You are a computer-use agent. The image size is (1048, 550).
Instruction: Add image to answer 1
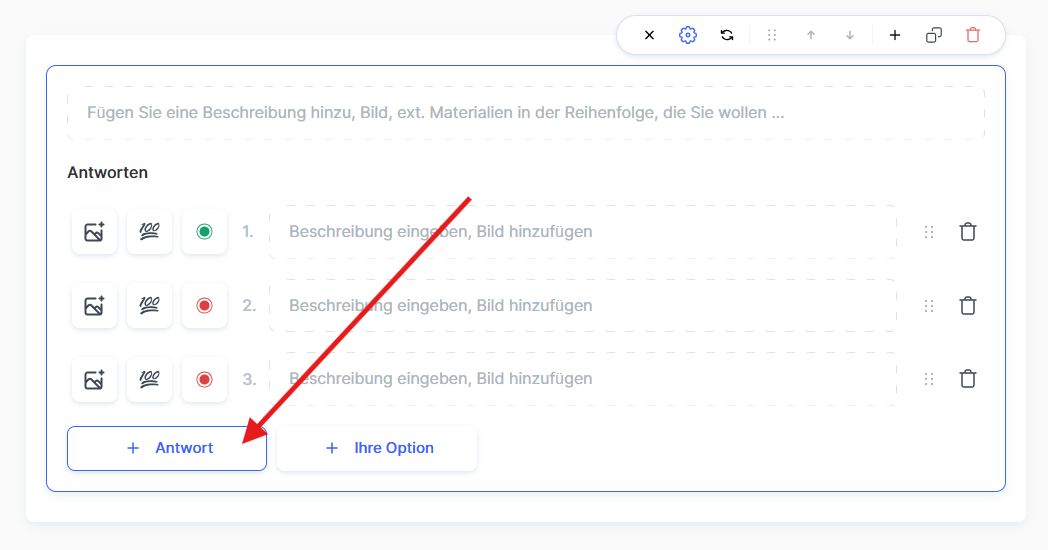coord(94,232)
